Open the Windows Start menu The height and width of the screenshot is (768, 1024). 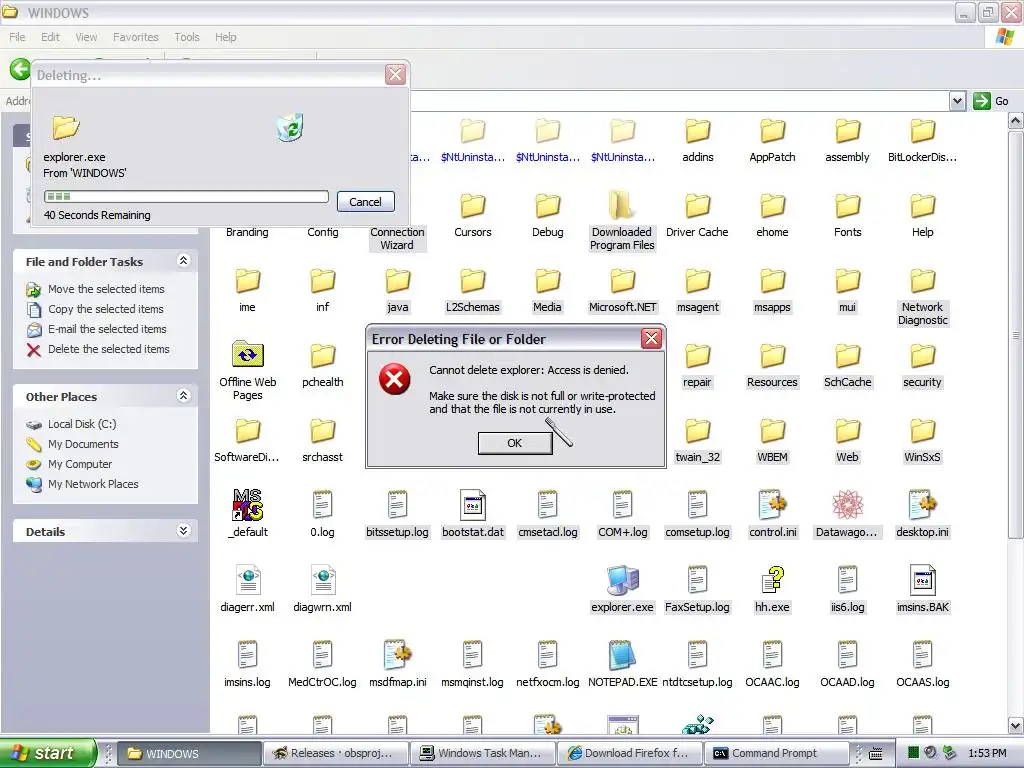click(48, 753)
